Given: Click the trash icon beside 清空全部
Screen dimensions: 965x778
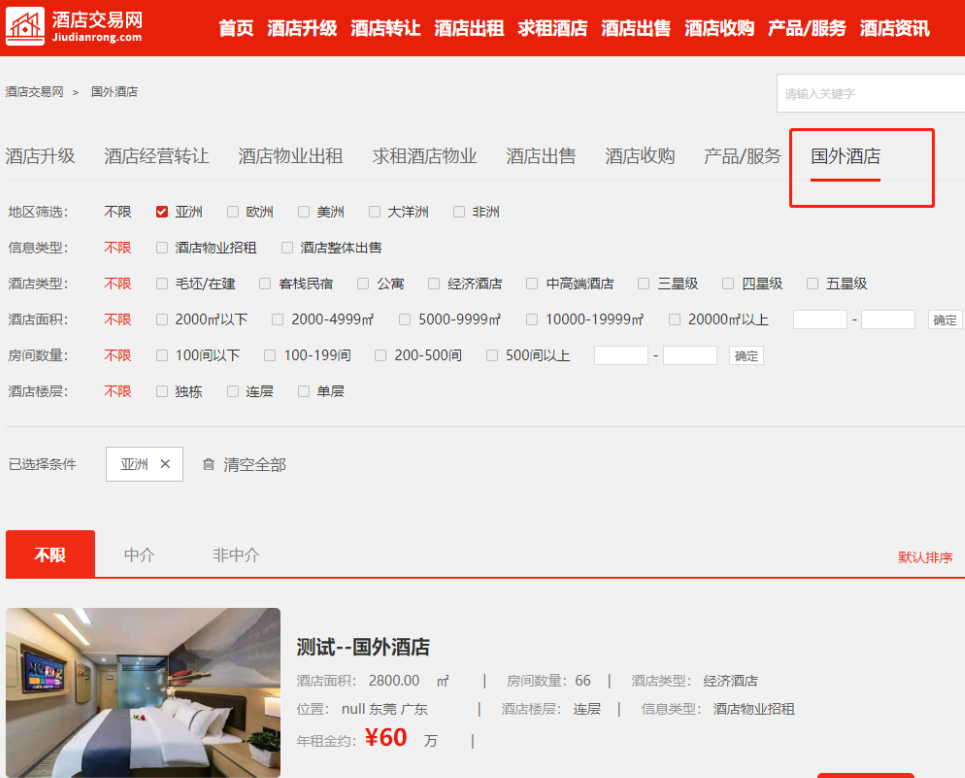Looking at the screenshot, I should (x=209, y=464).
